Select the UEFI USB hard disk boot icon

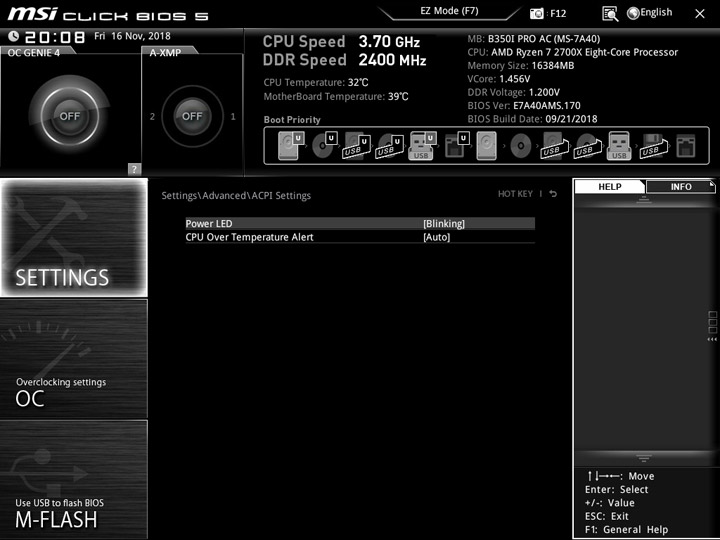coord(356,146)
